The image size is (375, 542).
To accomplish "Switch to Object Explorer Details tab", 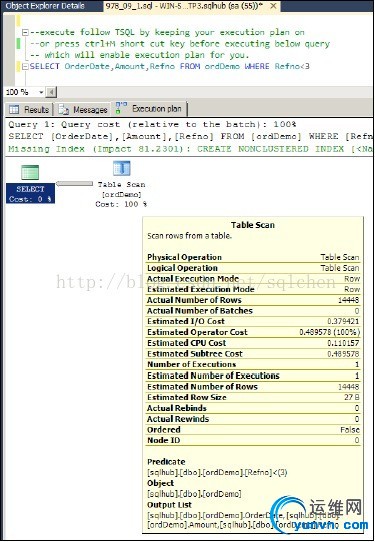I will tap(45, 6).
